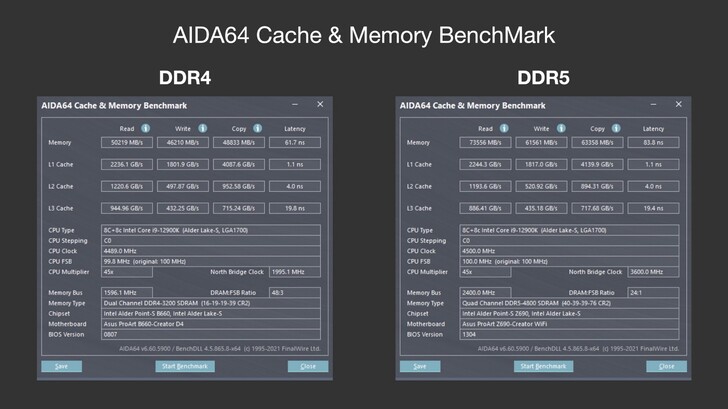
Task: Select L1 Cache Write value 1801.9 GB/s
Action: 183,164
